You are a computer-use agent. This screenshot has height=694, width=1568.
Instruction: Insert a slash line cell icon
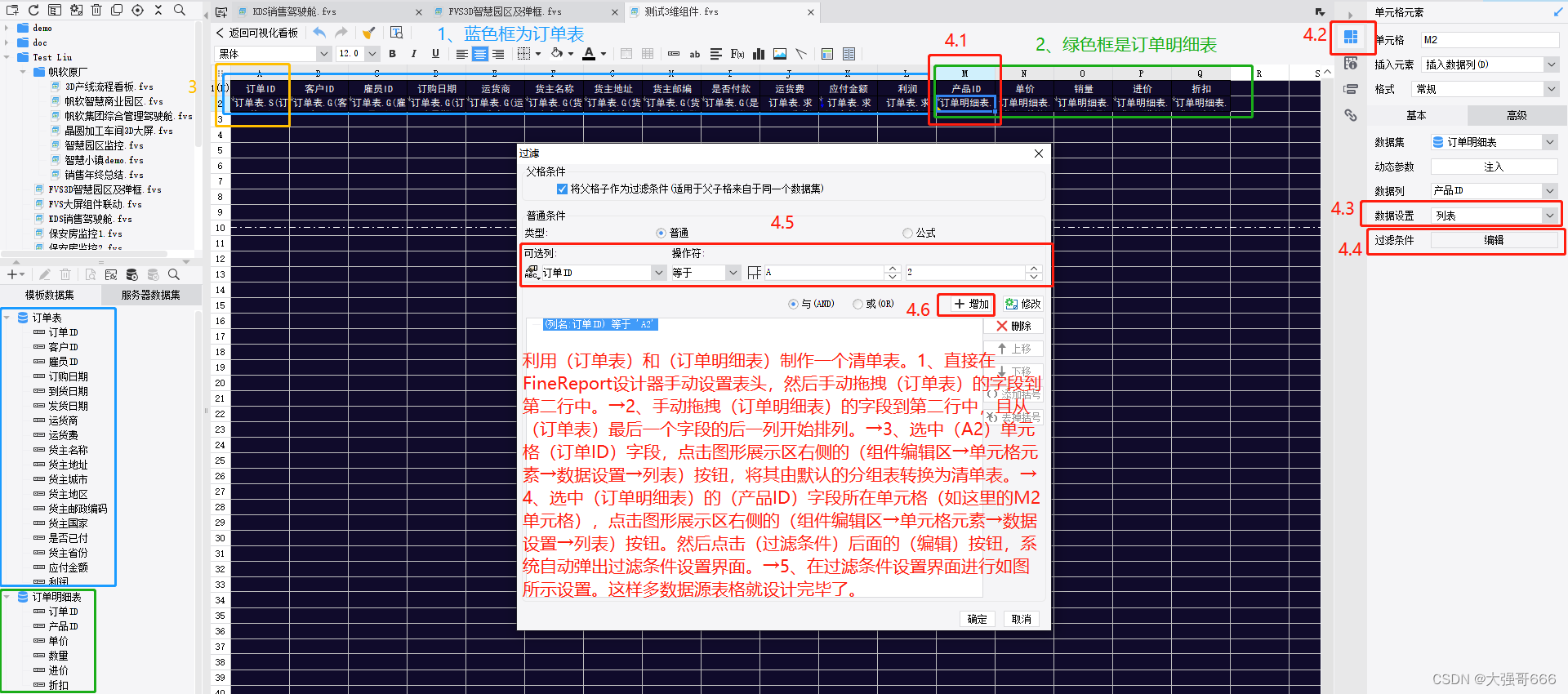click(x=801, y=54)
